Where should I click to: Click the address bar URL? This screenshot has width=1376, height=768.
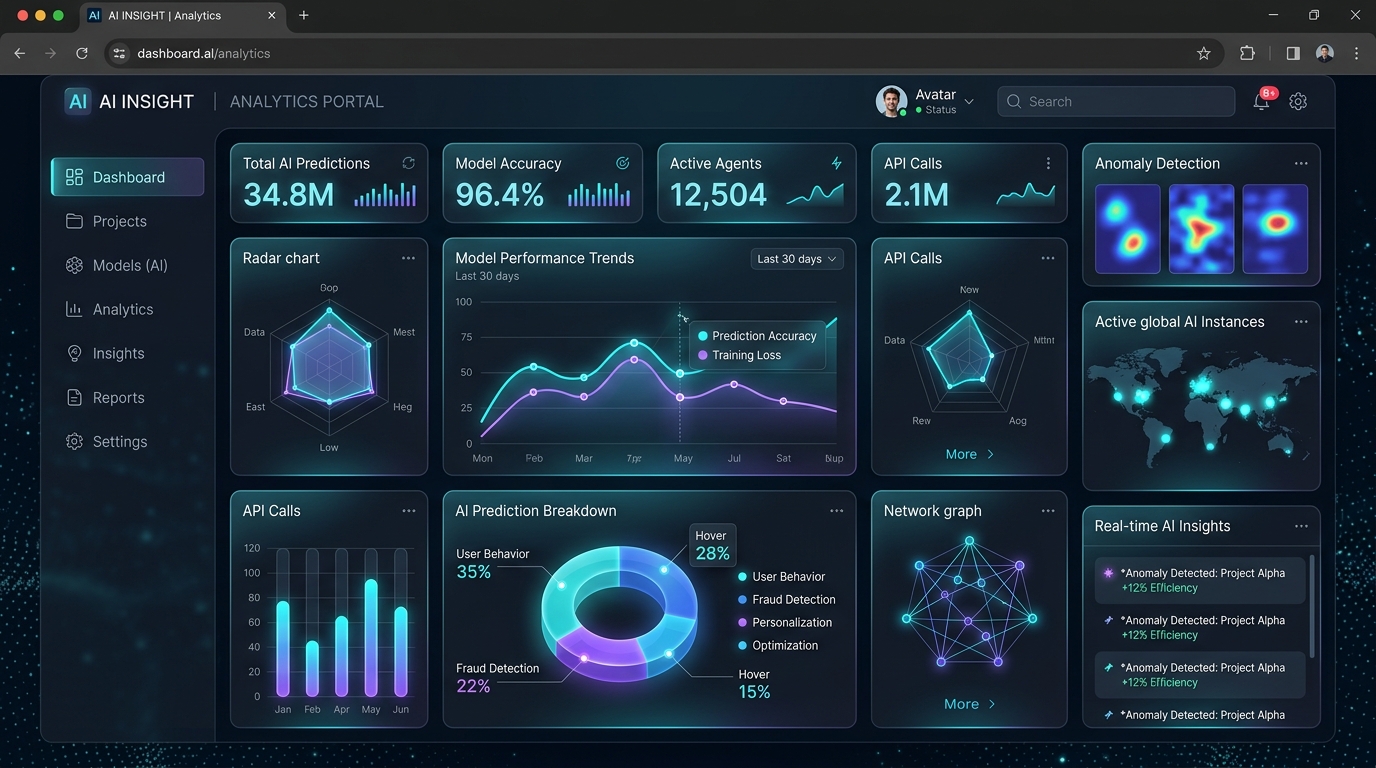204,53
